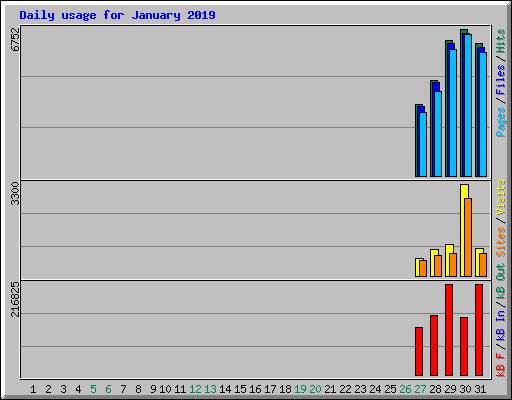The image size is (512, 400).
Task: Click the day 28 red kB bar
Action: pyautogui.click(x=434, y=345)
